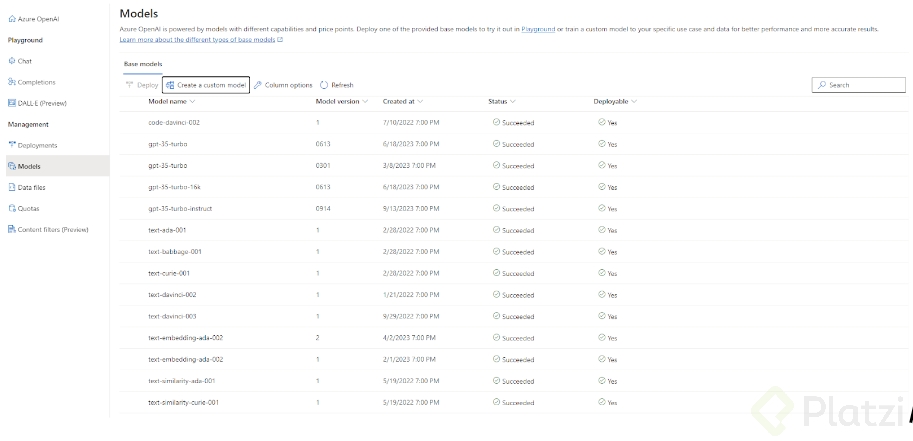Open the Quotas icon in sidebar
The image size is (913, 441).
12,208
